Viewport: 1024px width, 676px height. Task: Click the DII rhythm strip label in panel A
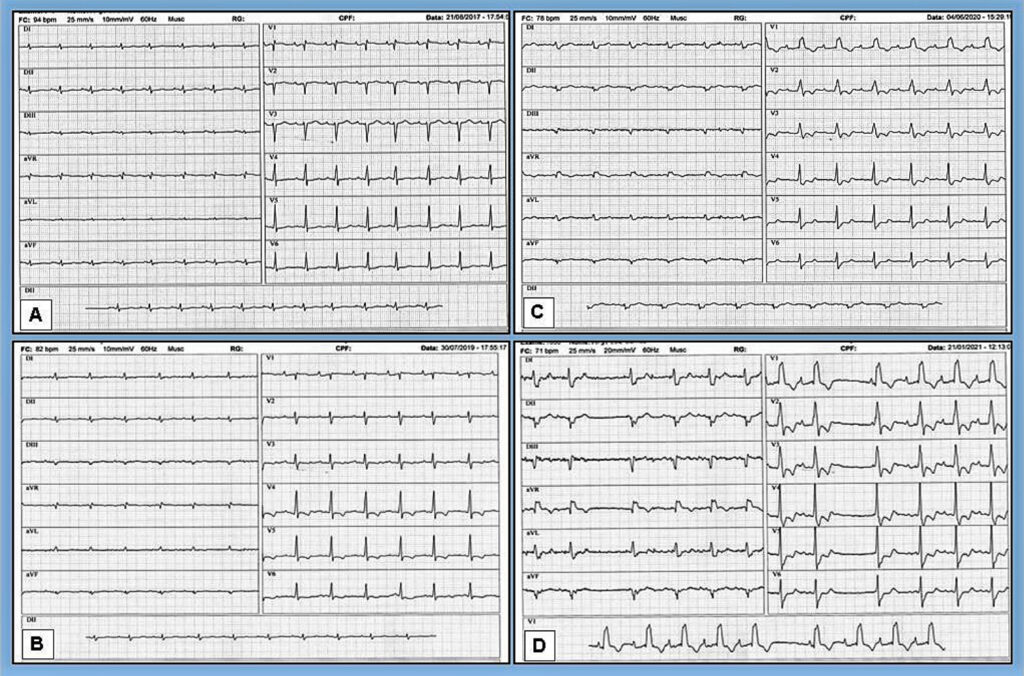coord(30,289)
